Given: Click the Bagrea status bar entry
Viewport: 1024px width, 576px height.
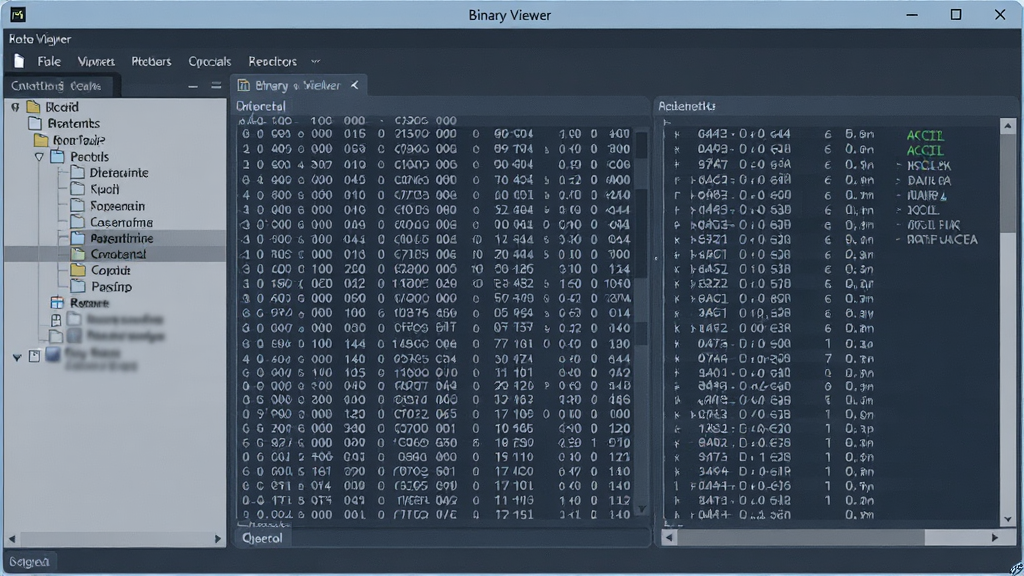Looking at the screenshot, I should click(29, 562).
